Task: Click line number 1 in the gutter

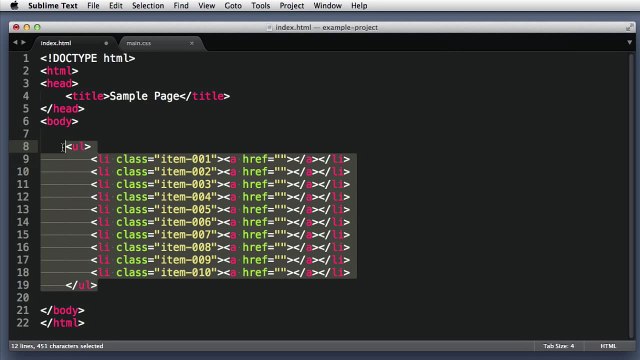Action: (x=25, y=58)
